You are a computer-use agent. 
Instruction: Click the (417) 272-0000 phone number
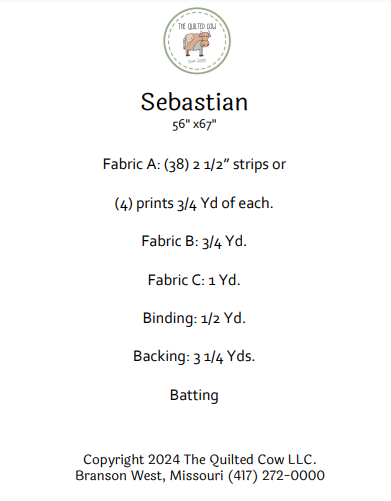click(276, 475)
